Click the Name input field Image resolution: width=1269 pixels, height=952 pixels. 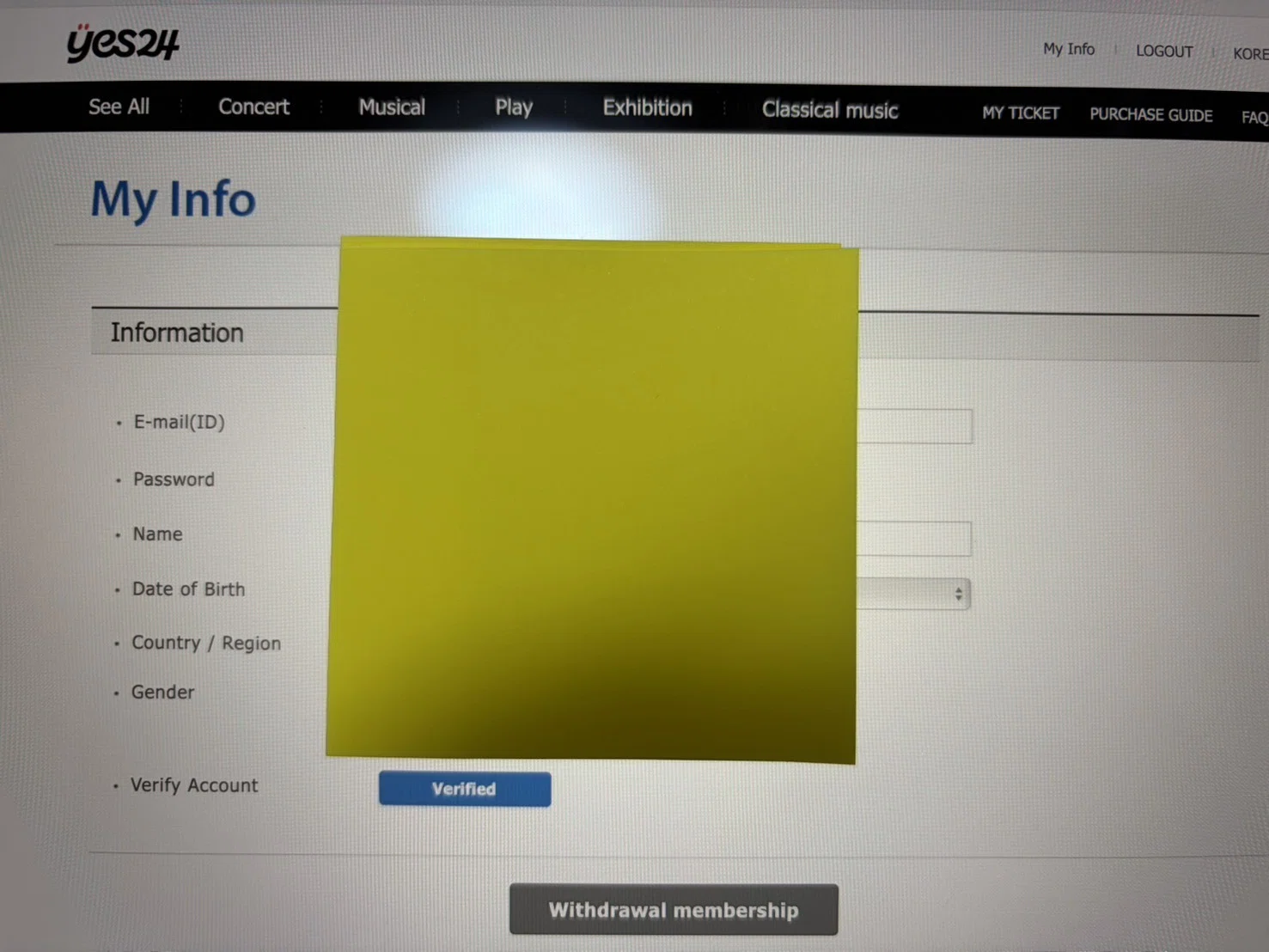914,539
